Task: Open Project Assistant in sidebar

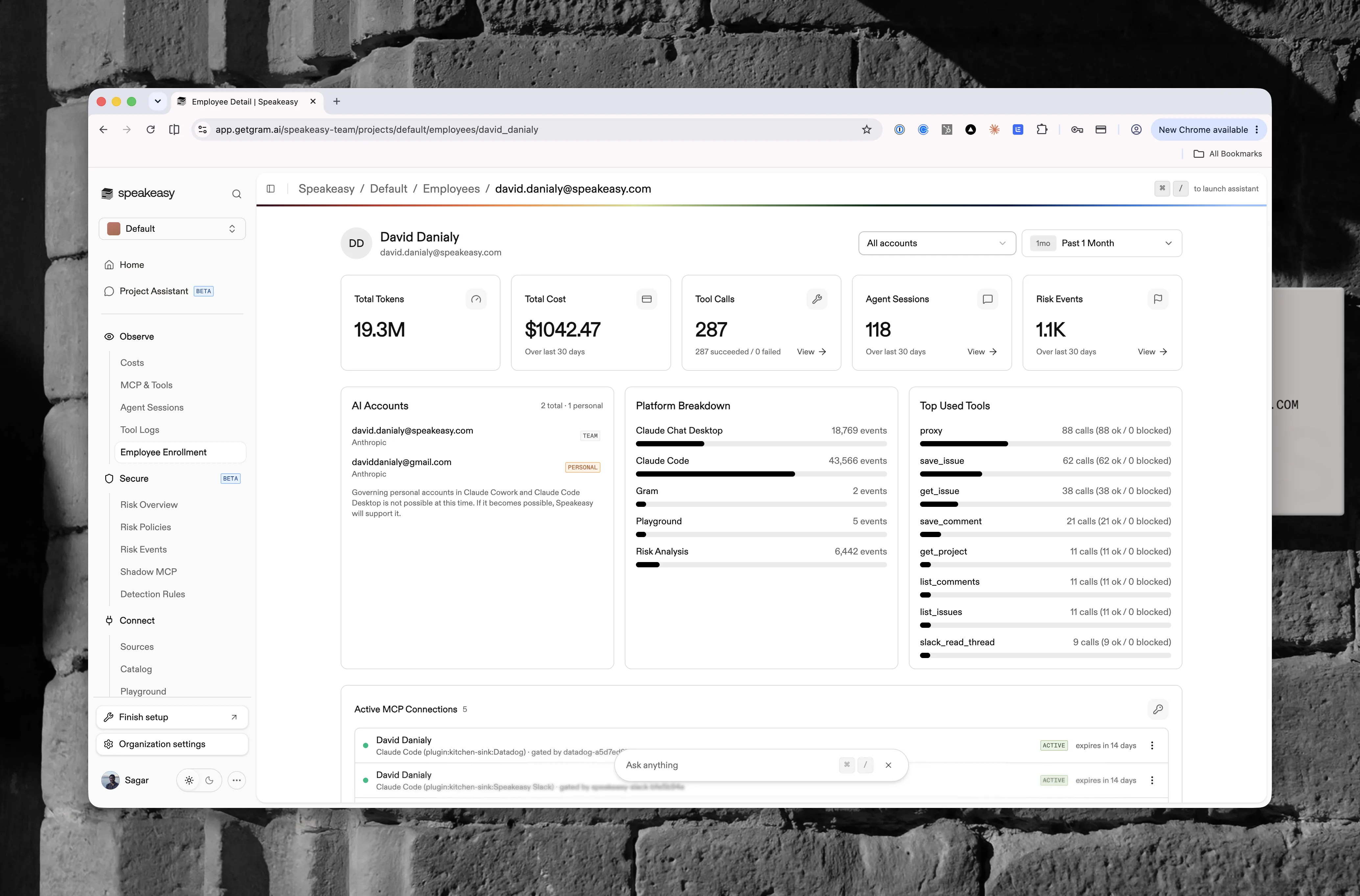Action: (154, 291)
